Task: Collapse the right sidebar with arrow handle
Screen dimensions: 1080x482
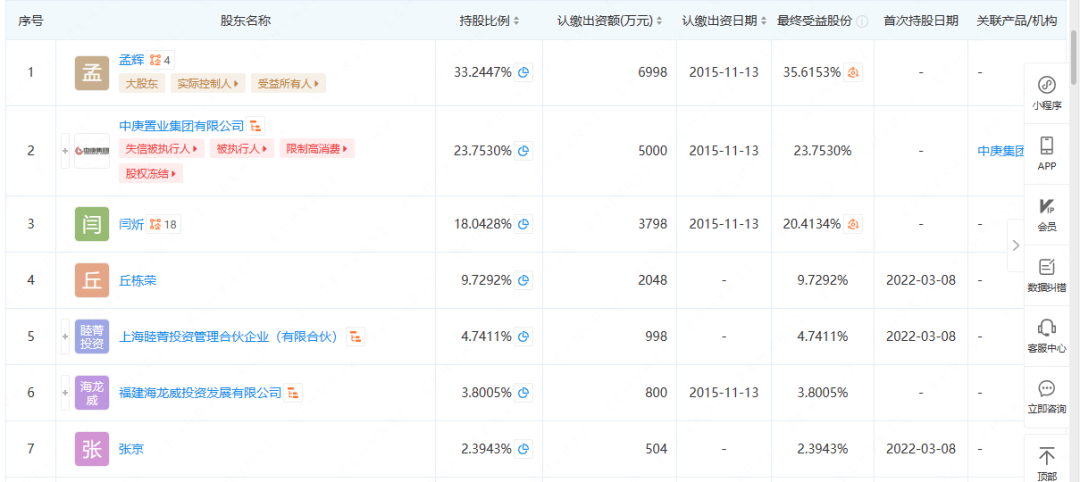Action: (1016, 245)
